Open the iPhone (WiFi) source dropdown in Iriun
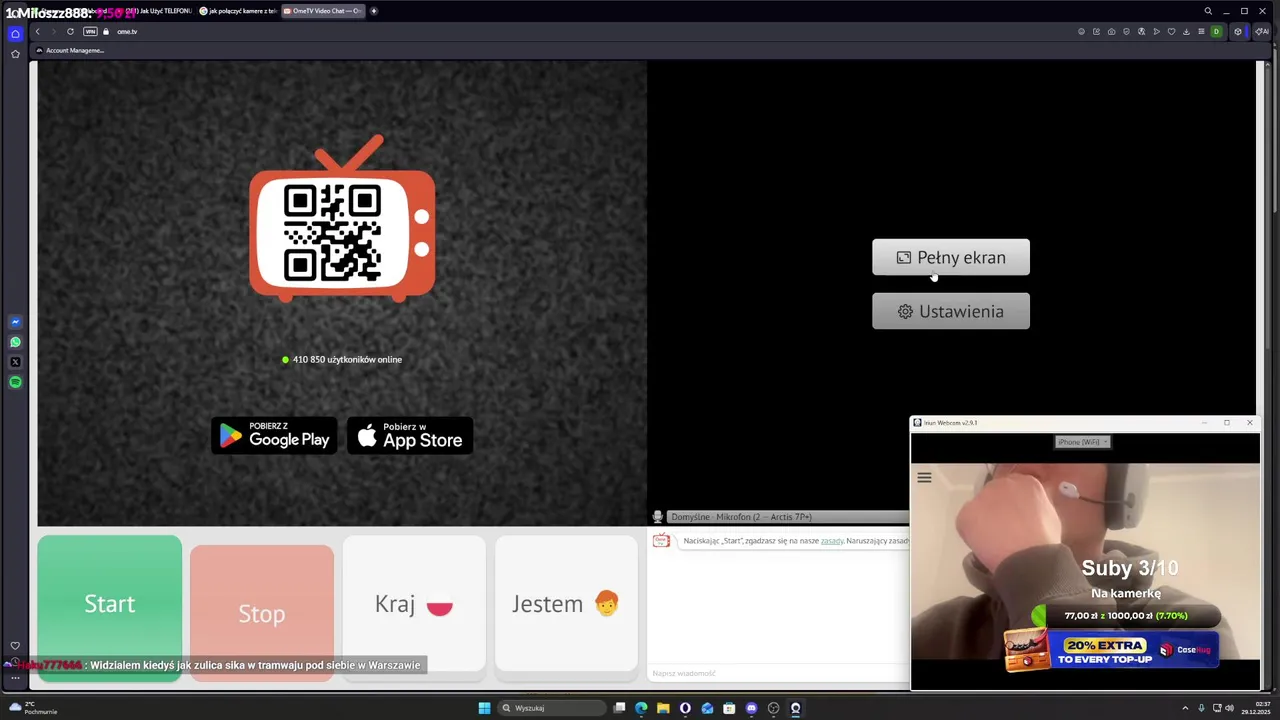1280x720 pixels. (1082, 442)
